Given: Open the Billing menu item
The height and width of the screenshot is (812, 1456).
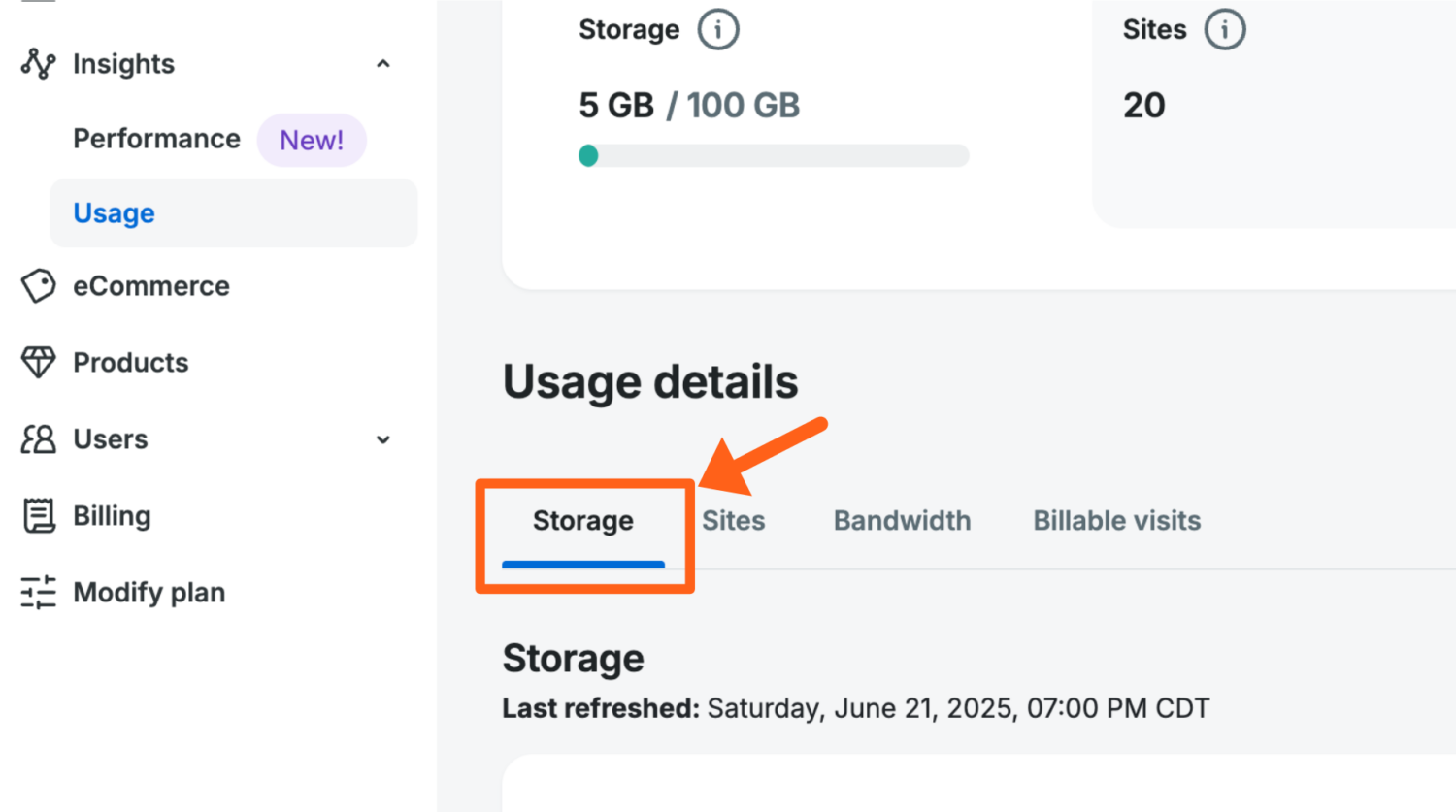Looking at the screenshot, I should (113, 515).
